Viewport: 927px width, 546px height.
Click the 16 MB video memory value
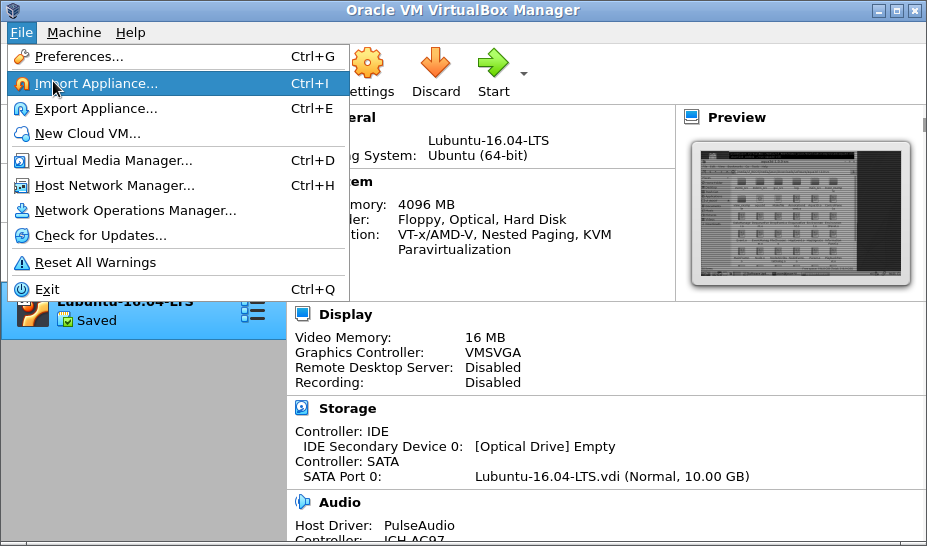(x=485, y=337)
